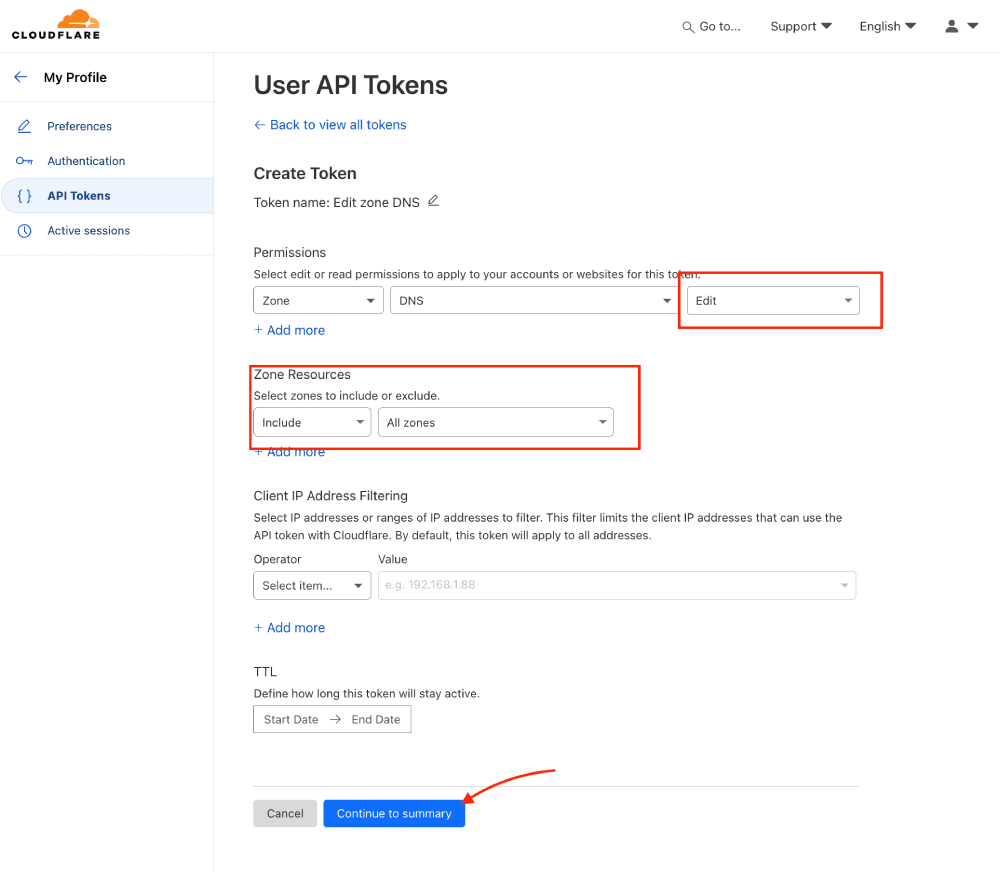Click My Profile heading

coord(75,77)
